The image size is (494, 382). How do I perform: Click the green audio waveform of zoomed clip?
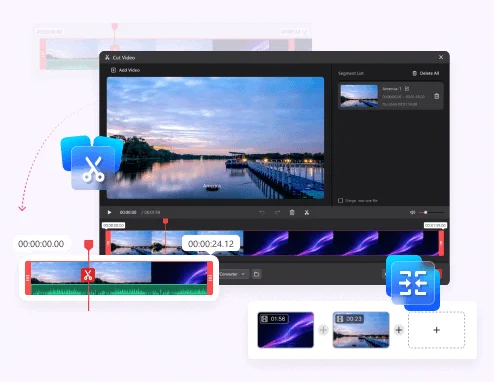pos(119,290)
